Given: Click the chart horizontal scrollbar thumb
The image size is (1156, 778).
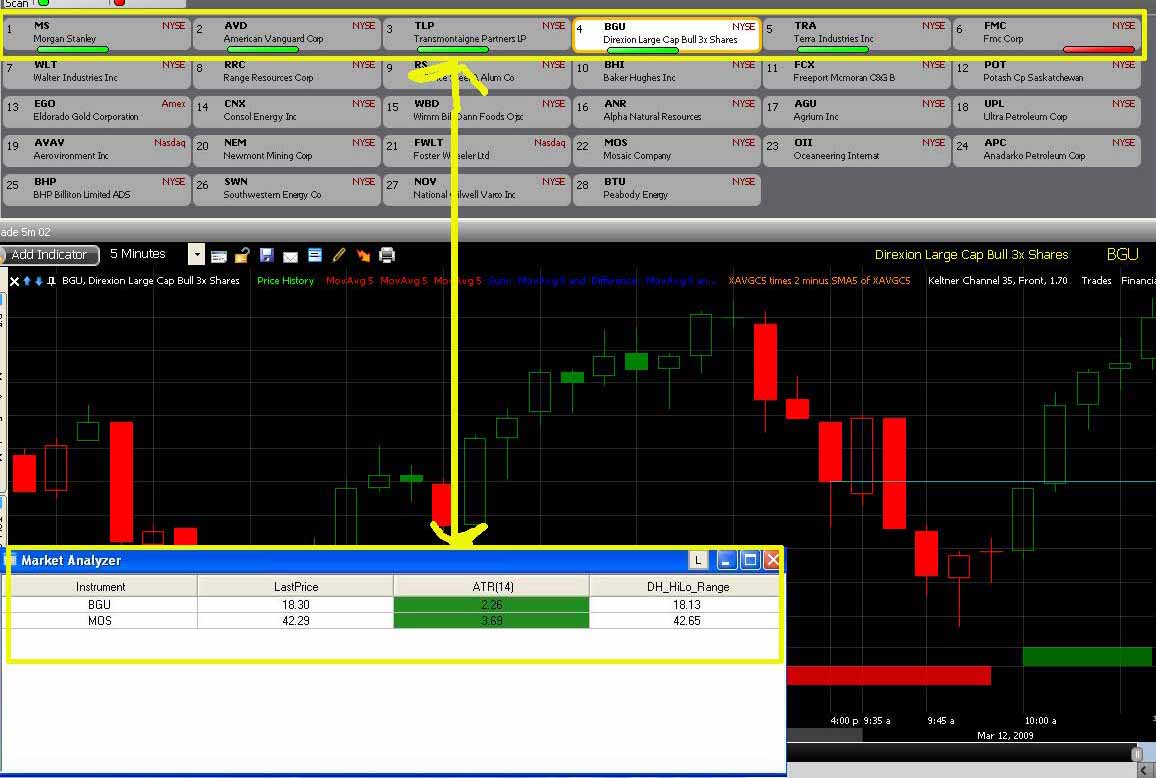Looking at the screenshot, I should [1138, 754].
